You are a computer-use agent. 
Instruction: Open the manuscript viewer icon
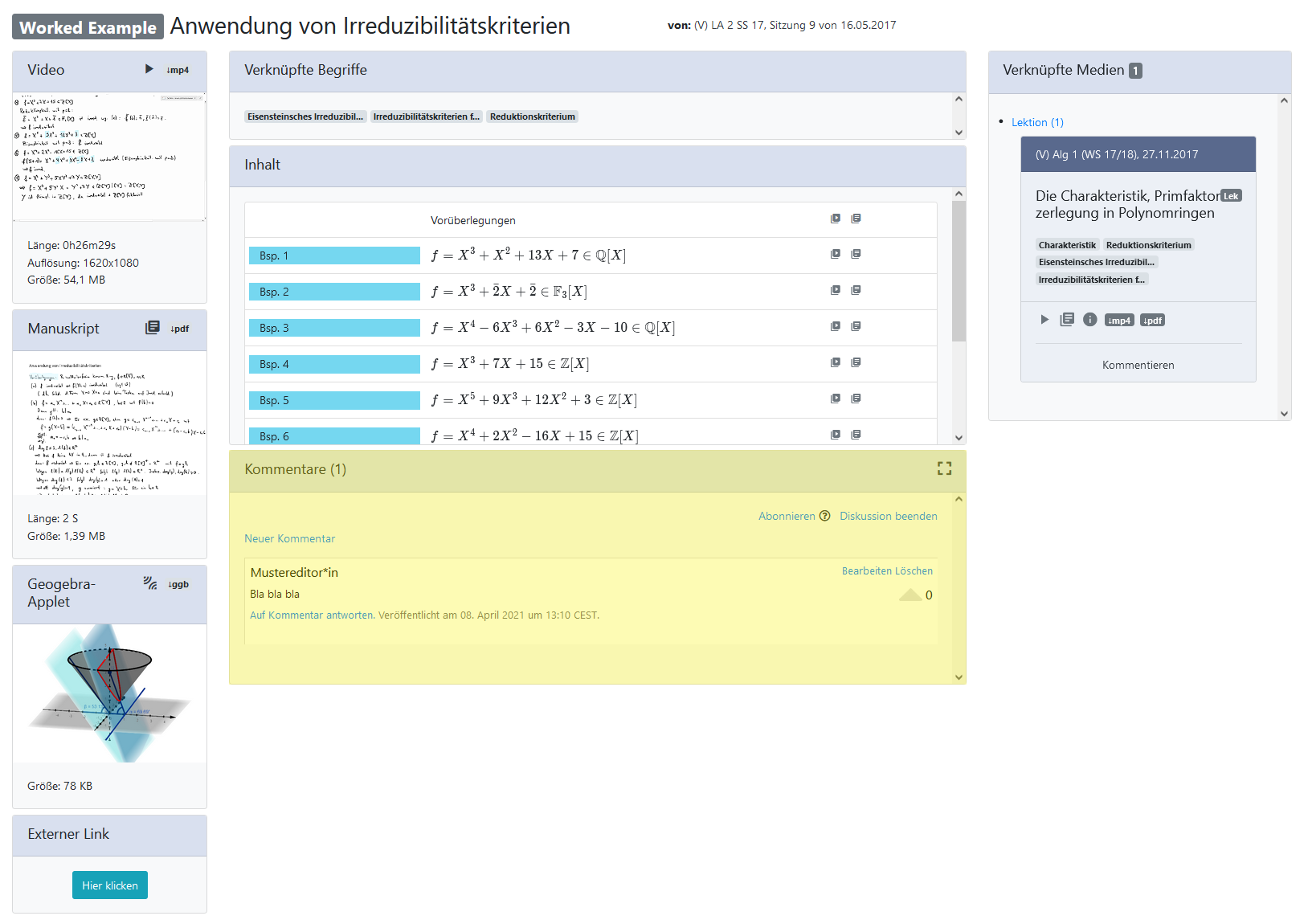pos(152,328)
